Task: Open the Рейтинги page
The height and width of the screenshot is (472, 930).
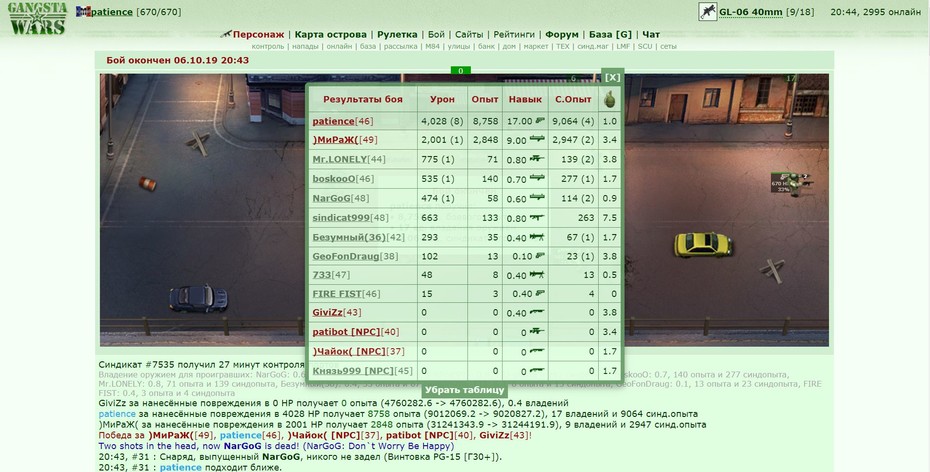Action: click(514, 34)
